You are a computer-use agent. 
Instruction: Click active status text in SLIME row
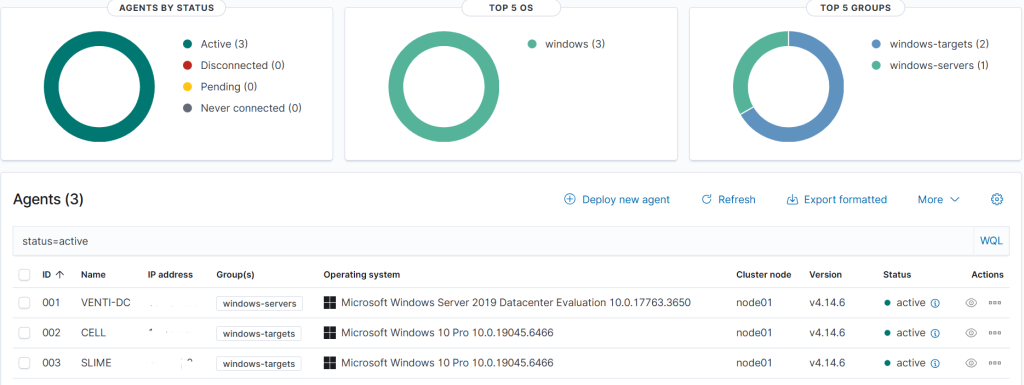910,363
